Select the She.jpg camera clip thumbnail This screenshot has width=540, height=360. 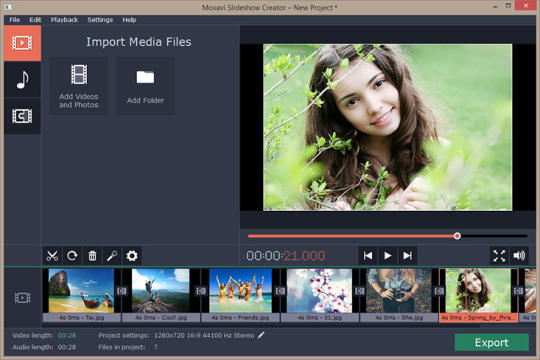(x=398, y=291)
